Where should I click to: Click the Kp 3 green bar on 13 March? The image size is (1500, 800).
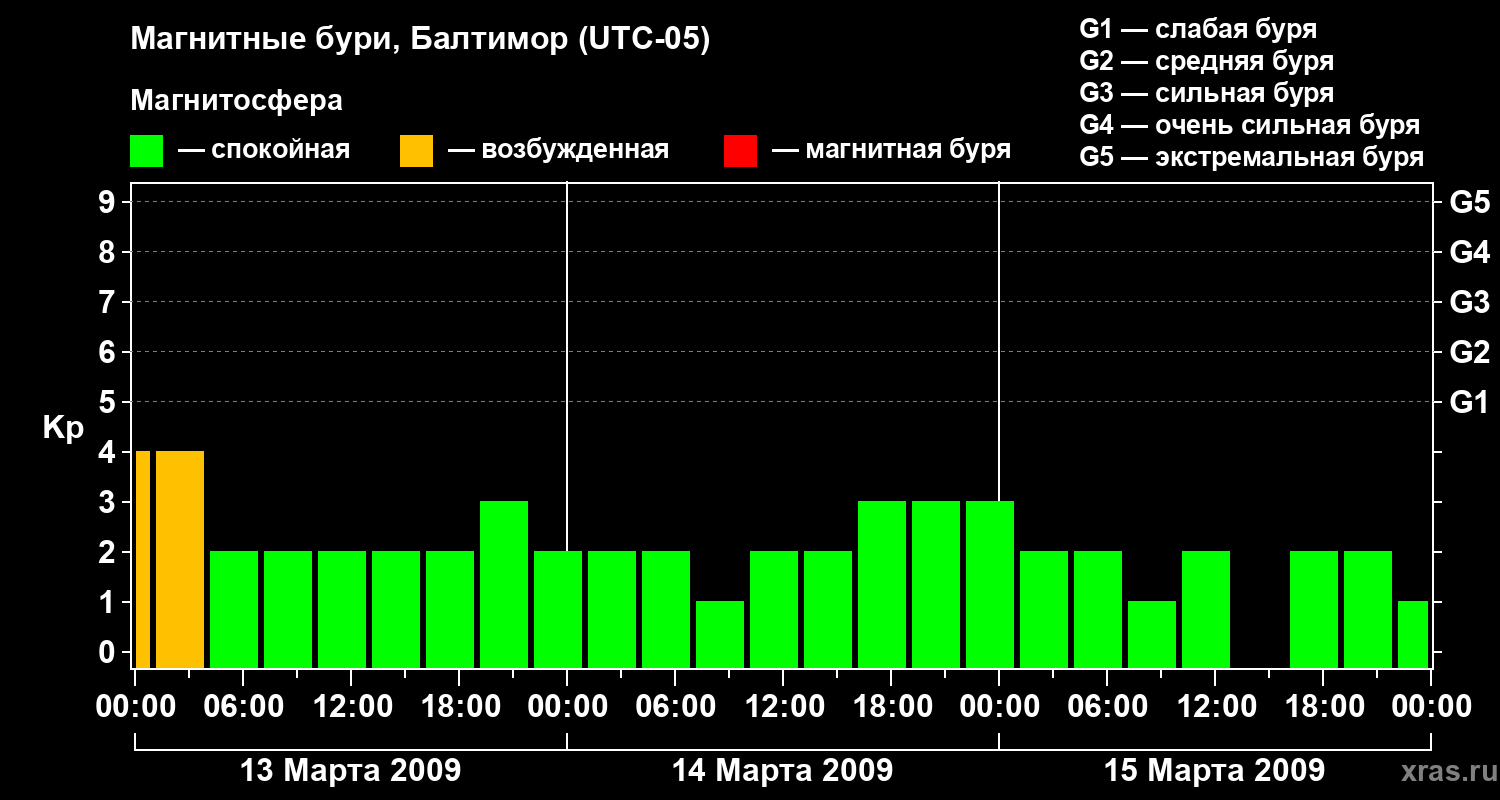coord(504,584)
